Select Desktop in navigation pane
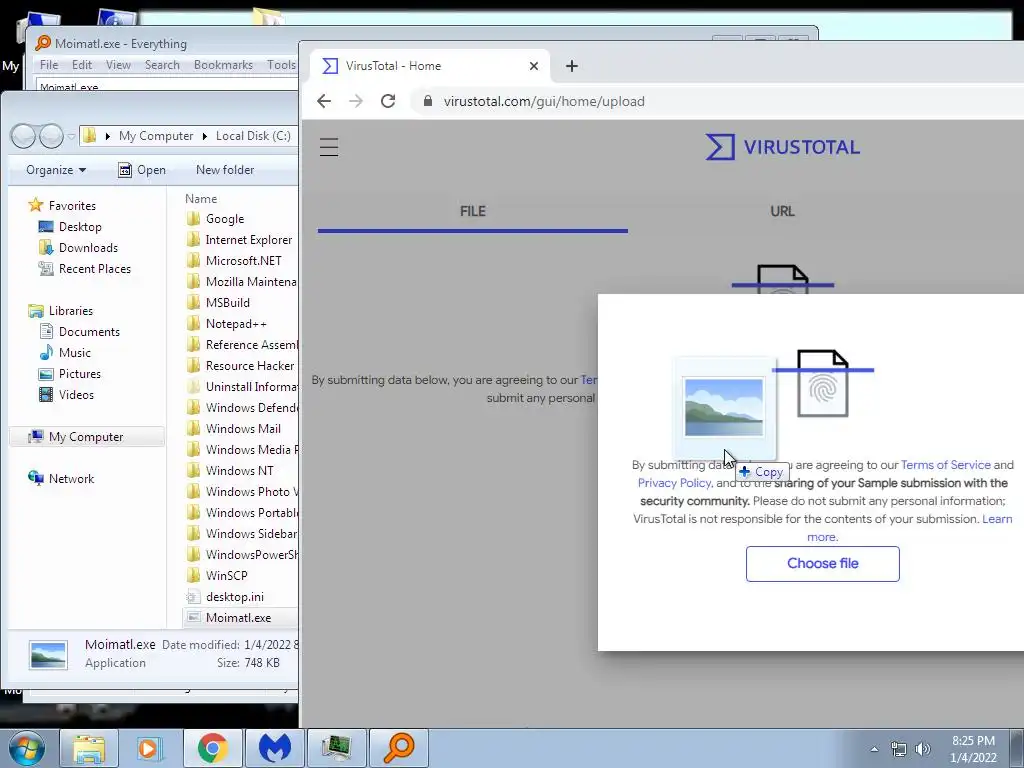 click(x=71, y=227)
